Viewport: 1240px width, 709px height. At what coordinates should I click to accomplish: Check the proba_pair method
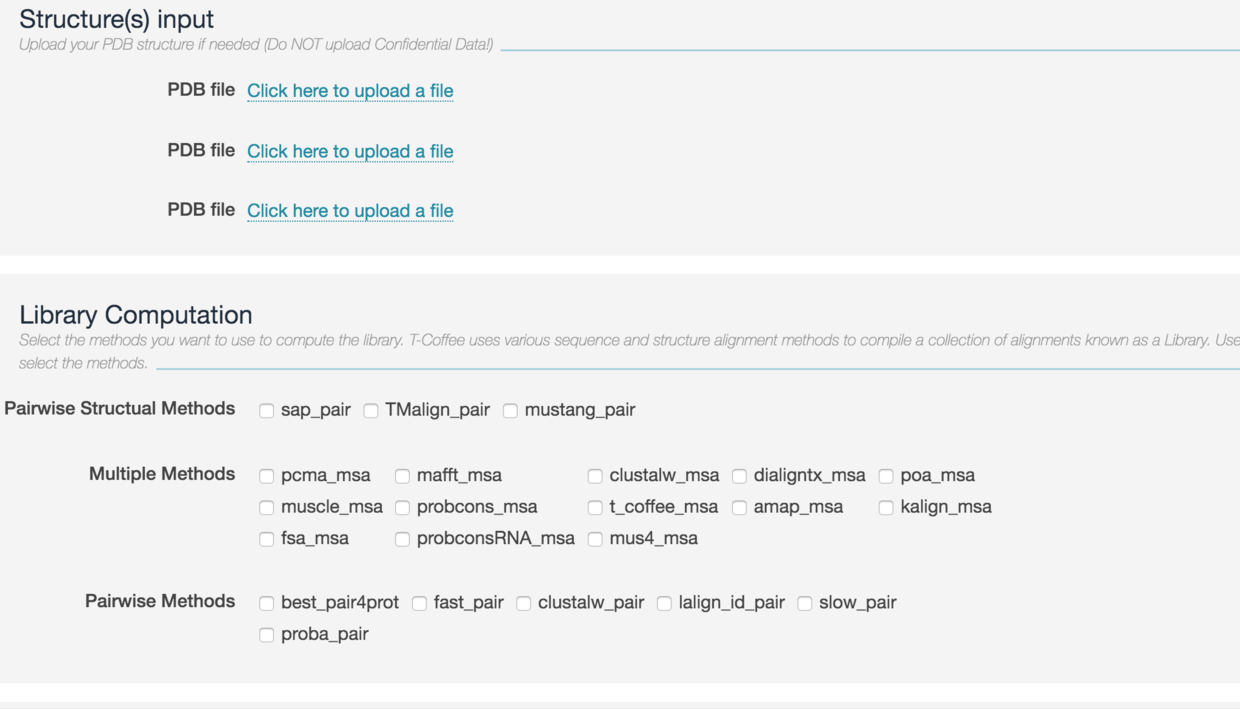coord(267,635)
